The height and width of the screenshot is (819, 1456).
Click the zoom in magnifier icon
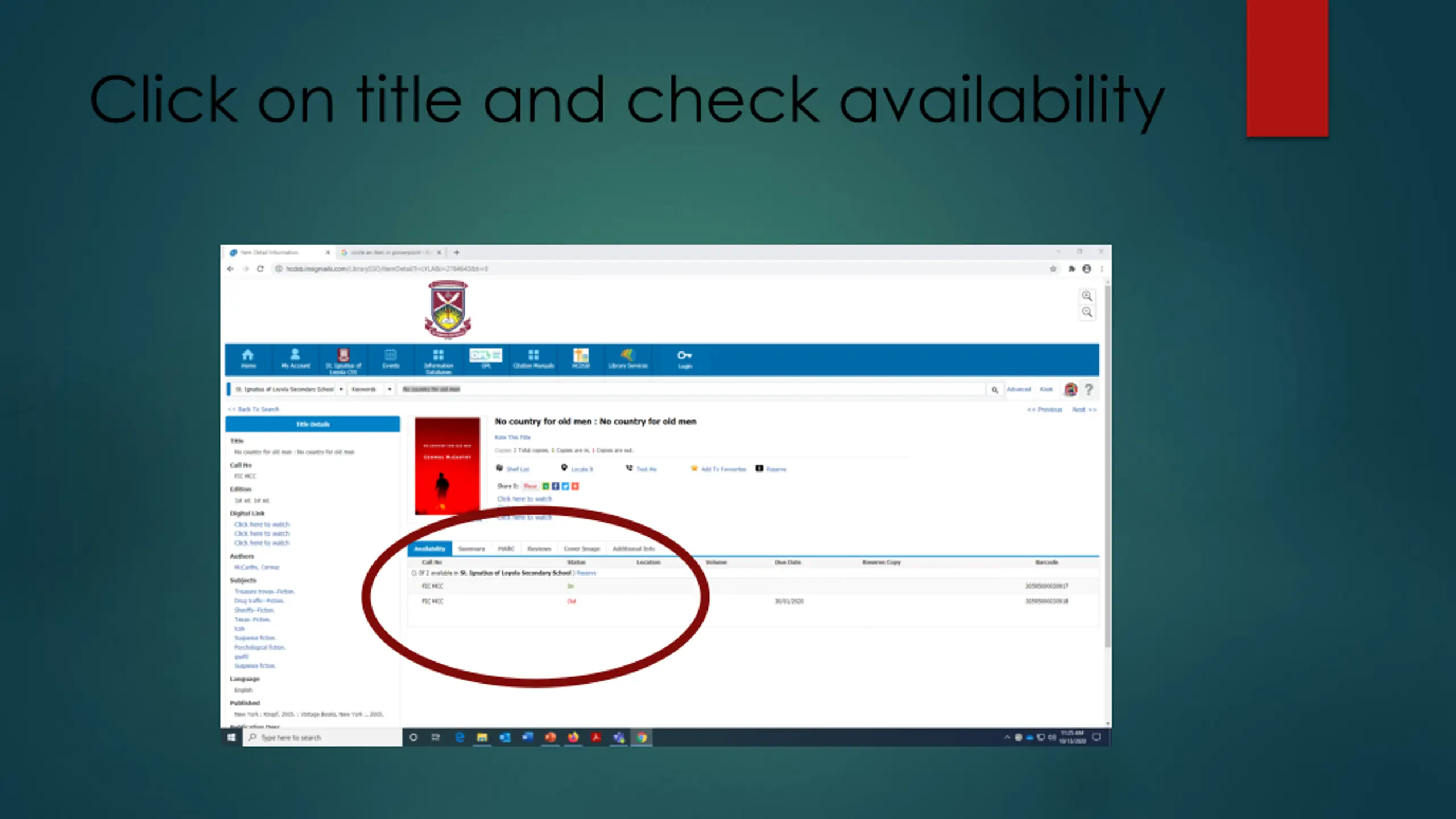point(1087,296)
